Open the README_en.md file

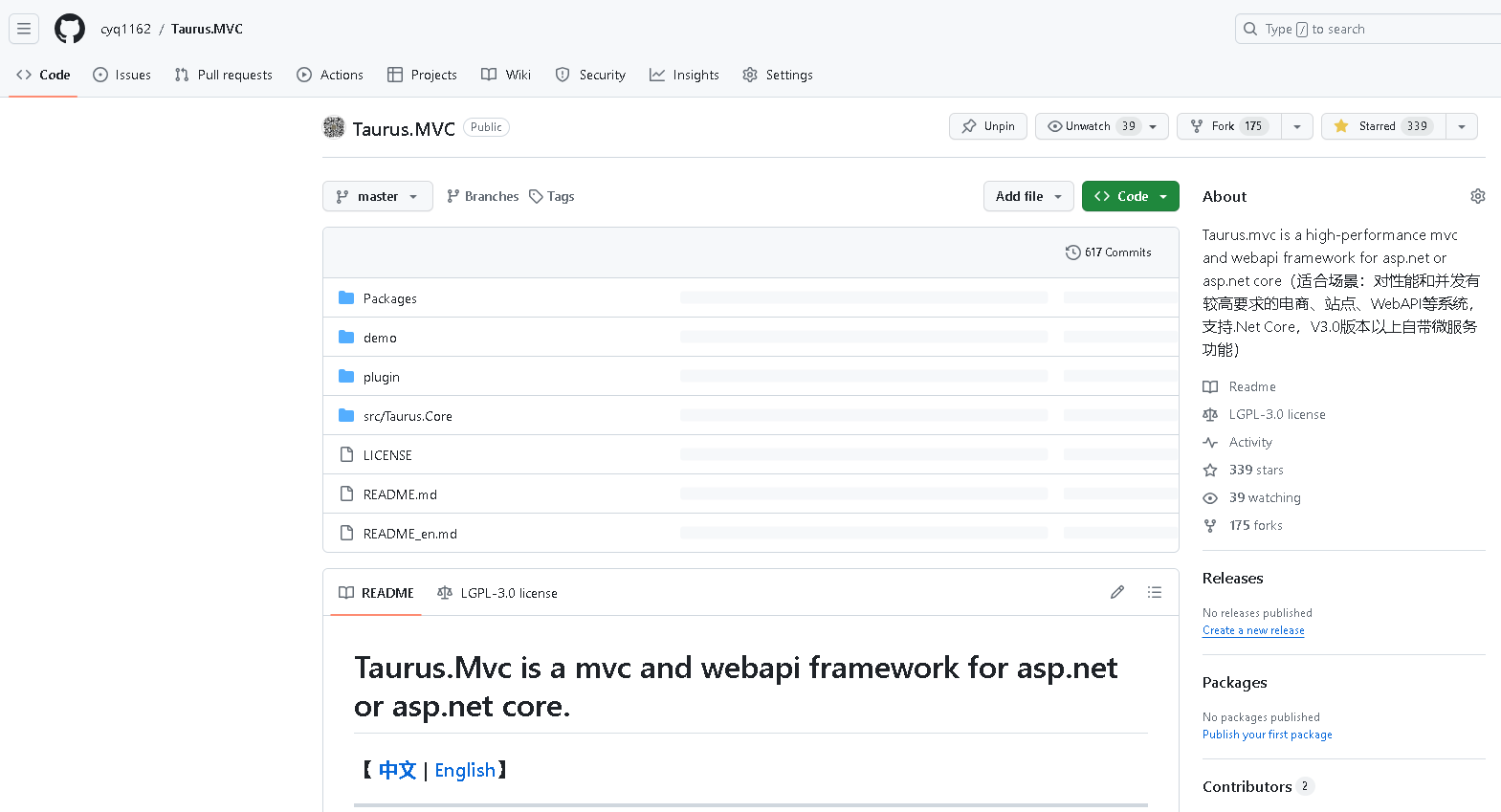click(410, 534)
